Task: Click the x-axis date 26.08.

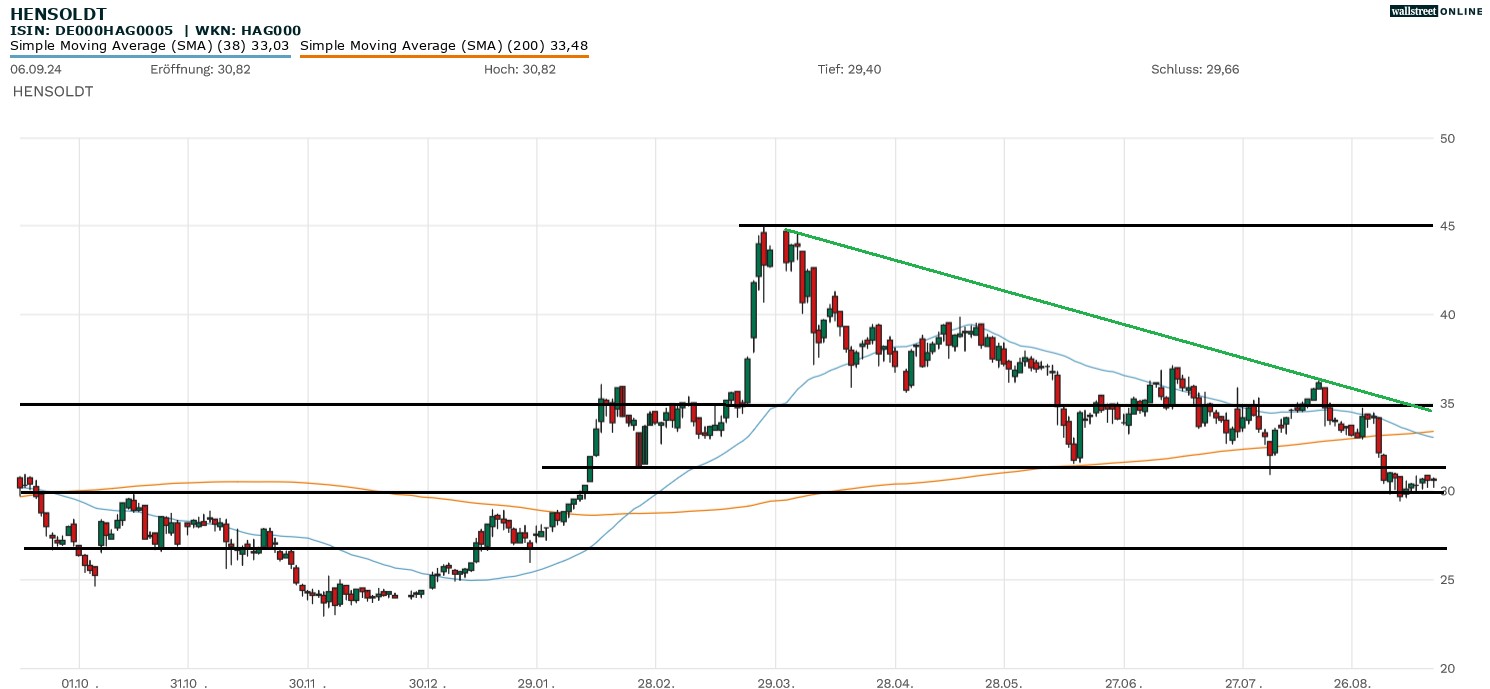Action: point(1353,682)
